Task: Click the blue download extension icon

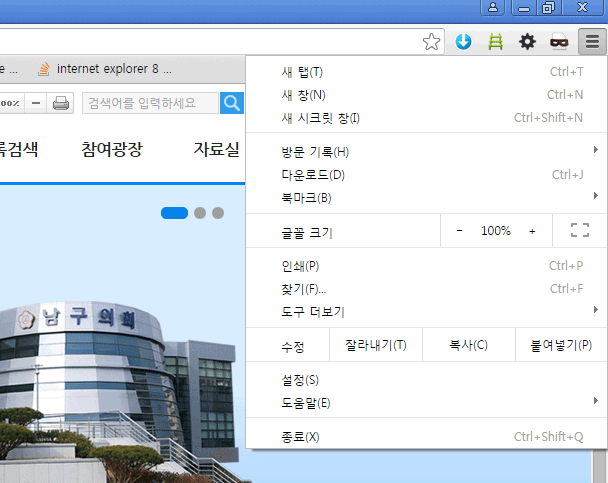Action: tap(463, 42)
